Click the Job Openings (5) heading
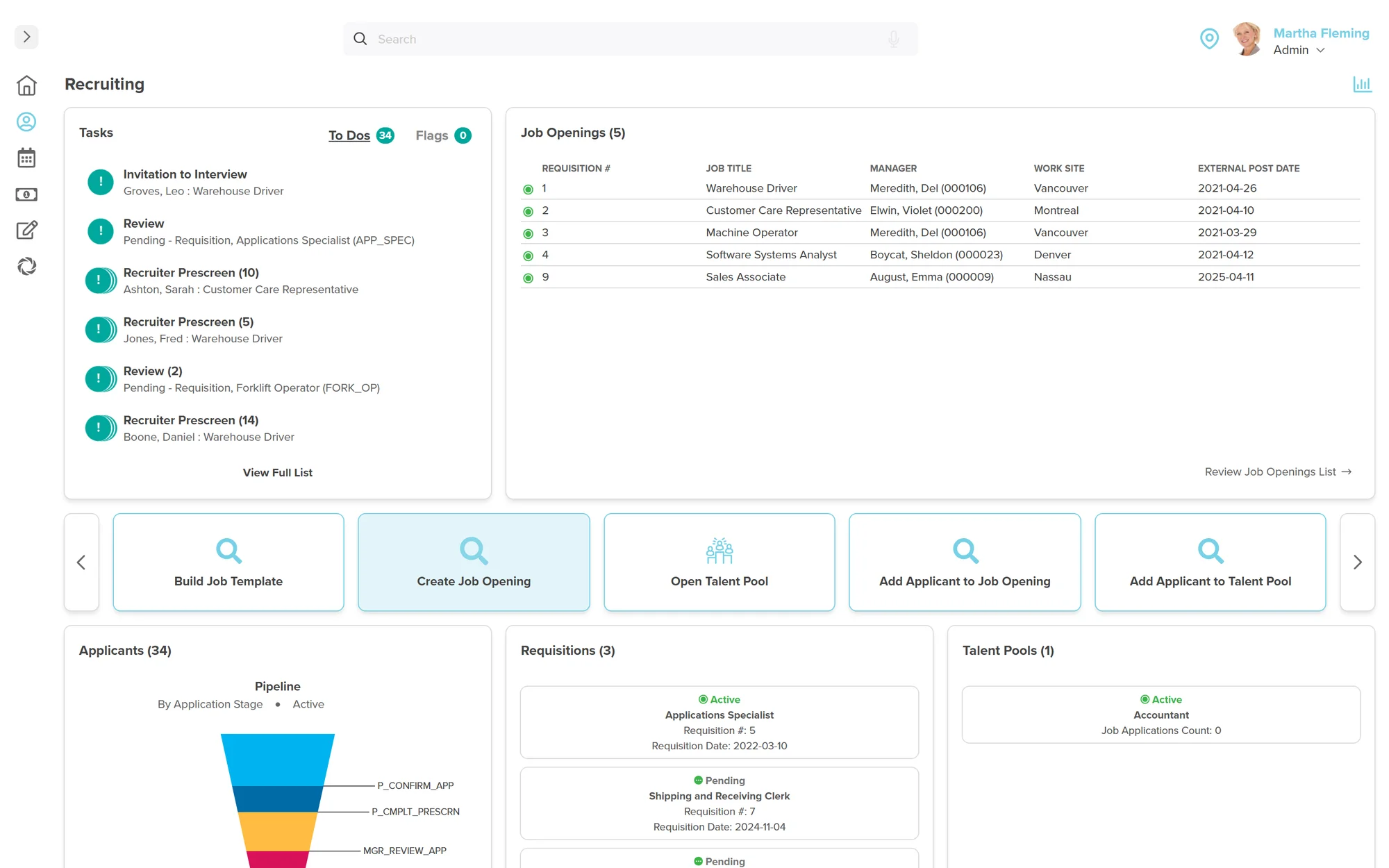Viewport: 1389px width, 868px height. point(573,133)
